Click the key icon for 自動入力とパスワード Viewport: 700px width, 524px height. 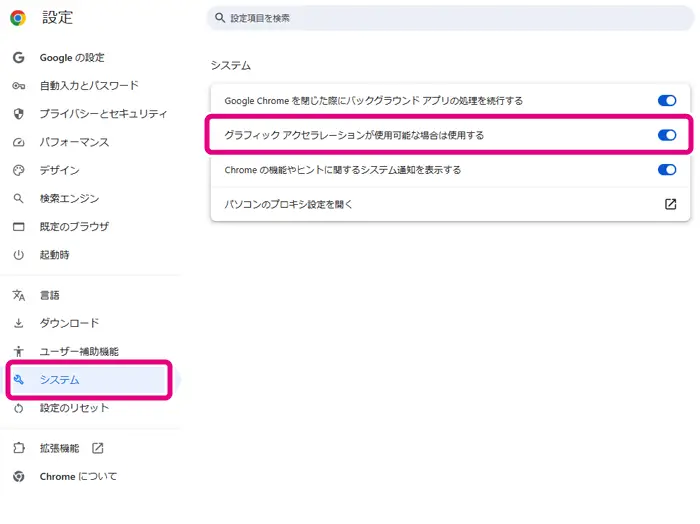[18, 86]
